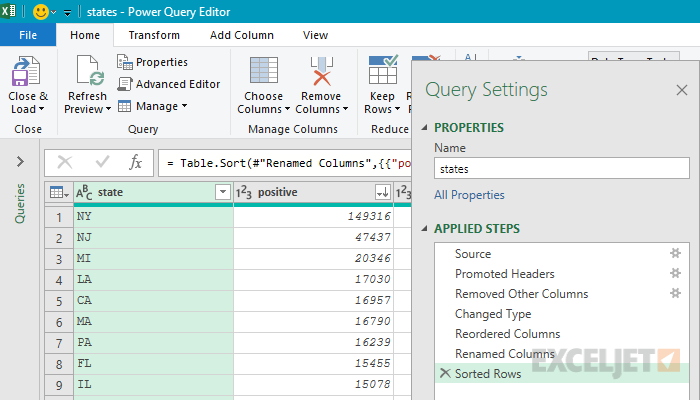Collapse the APPLIED STEPS section
700x400 pixels.
(425, 229)
